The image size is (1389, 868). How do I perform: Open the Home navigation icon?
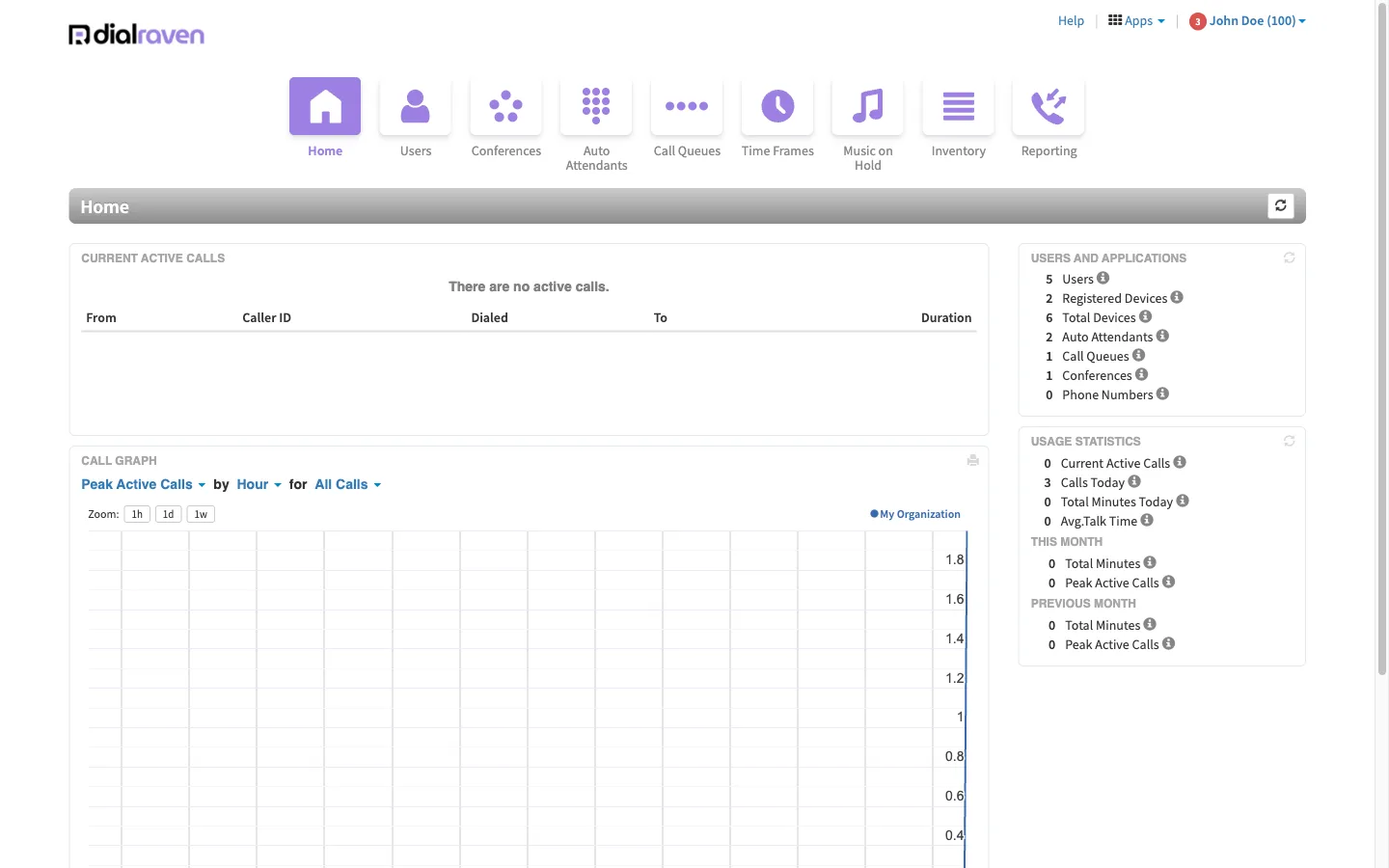(x=325, y=106)
